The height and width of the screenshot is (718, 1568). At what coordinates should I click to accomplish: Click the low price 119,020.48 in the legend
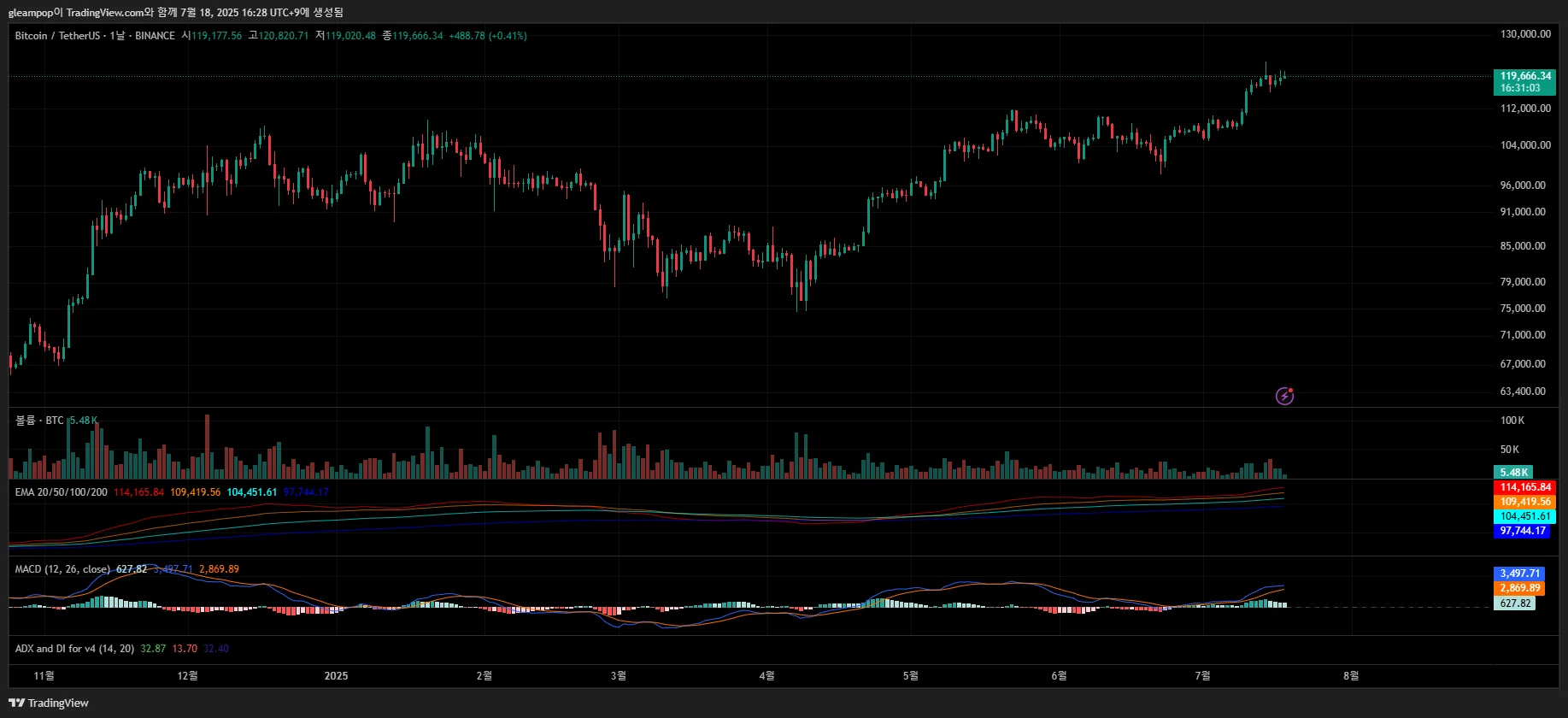click(x=350, y=36)
